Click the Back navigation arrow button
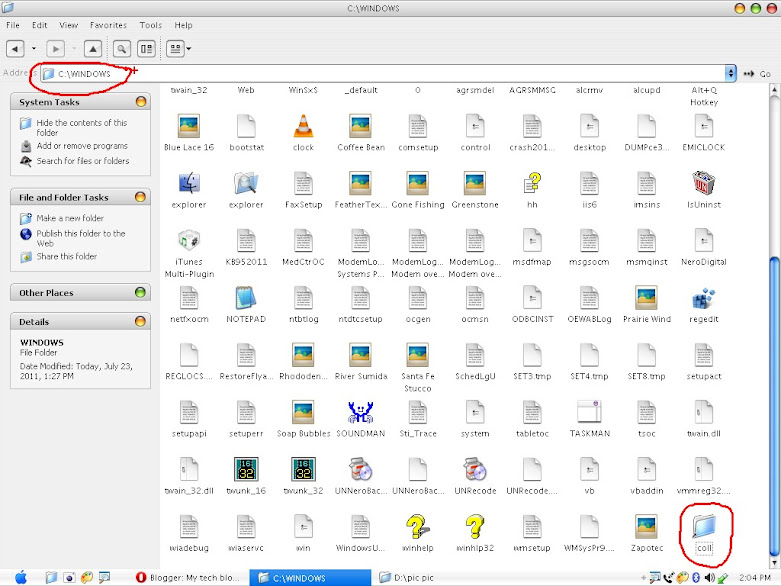The image size is (781, 586). click(15, 49)
